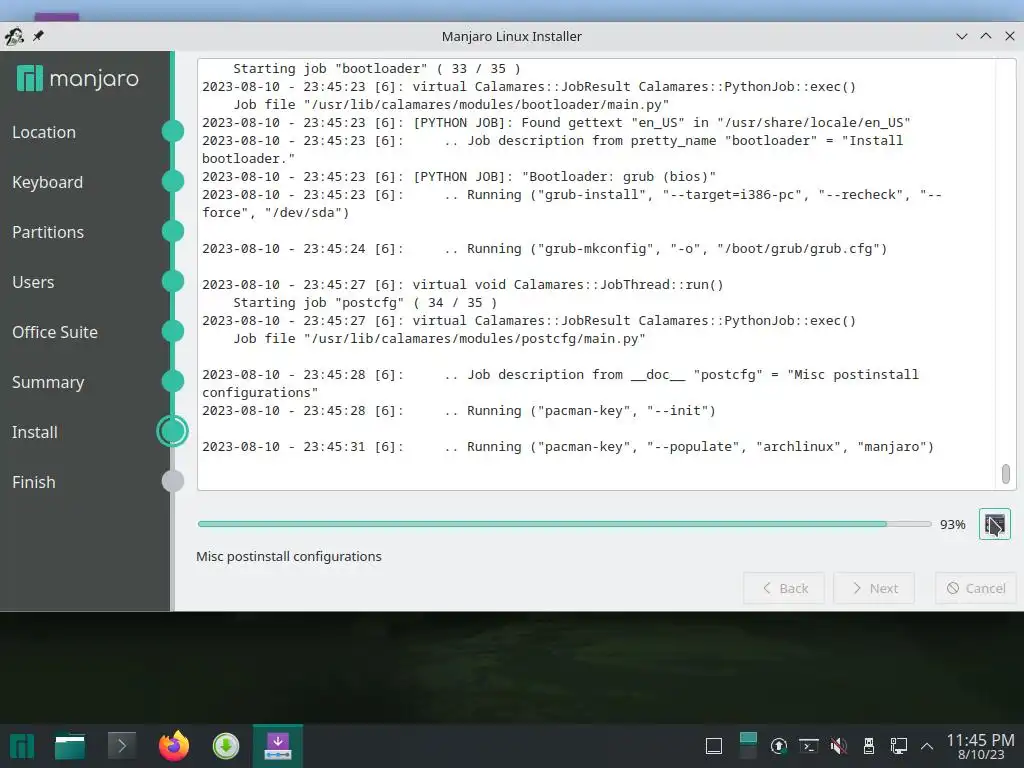The height and width of the screenshot is (768, 1024).
Task: Maximize the installer window
Action: point(985,36)
